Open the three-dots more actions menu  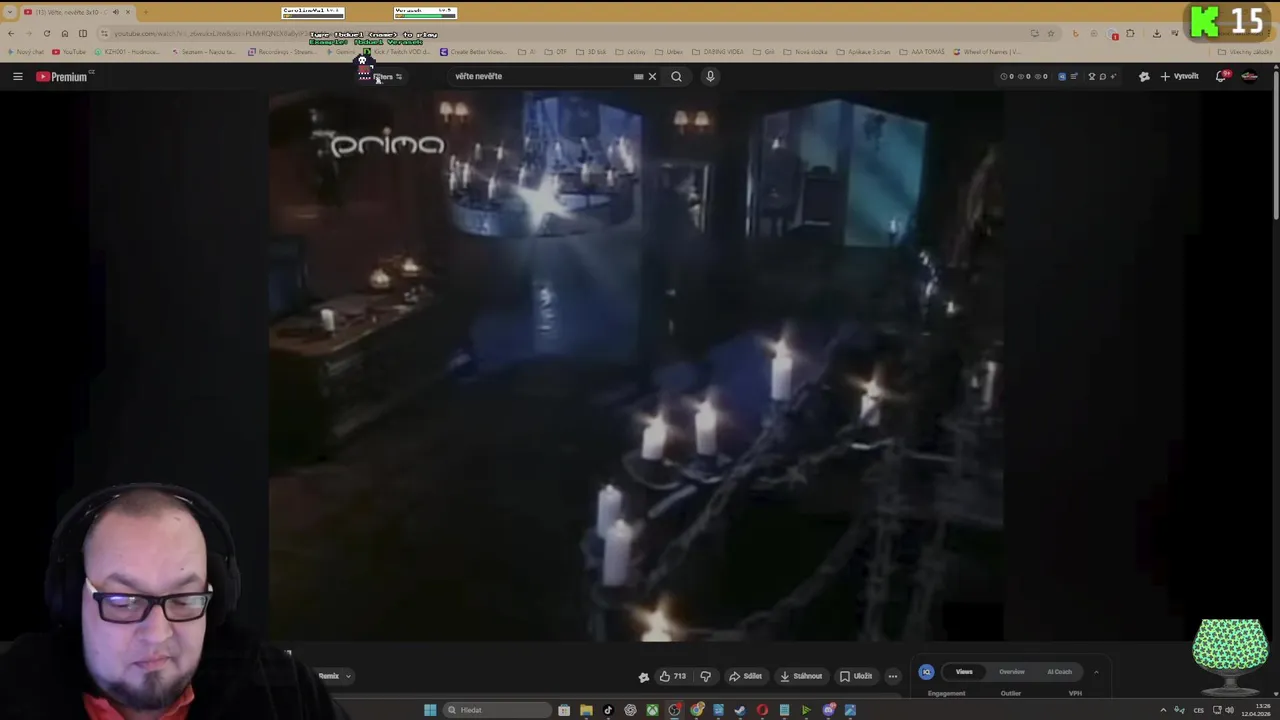tap(893, 676)
